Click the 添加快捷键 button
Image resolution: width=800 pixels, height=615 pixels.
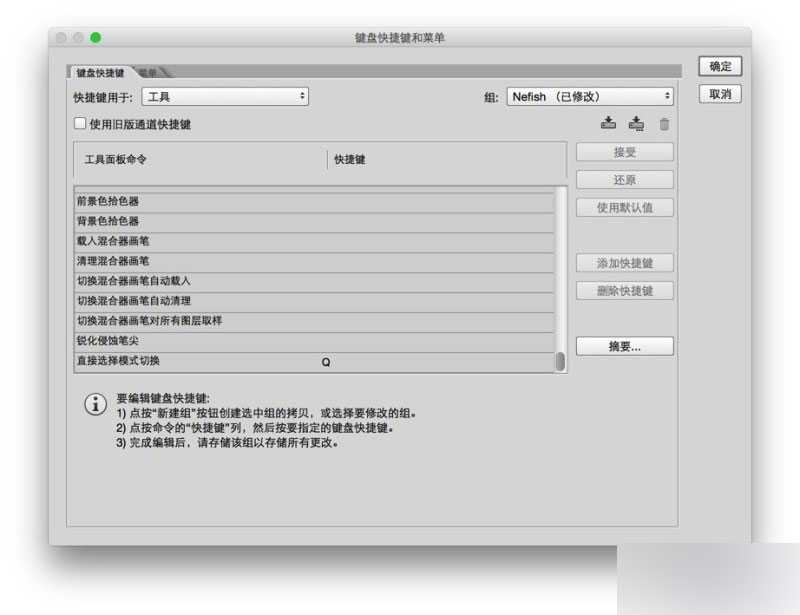625,262
